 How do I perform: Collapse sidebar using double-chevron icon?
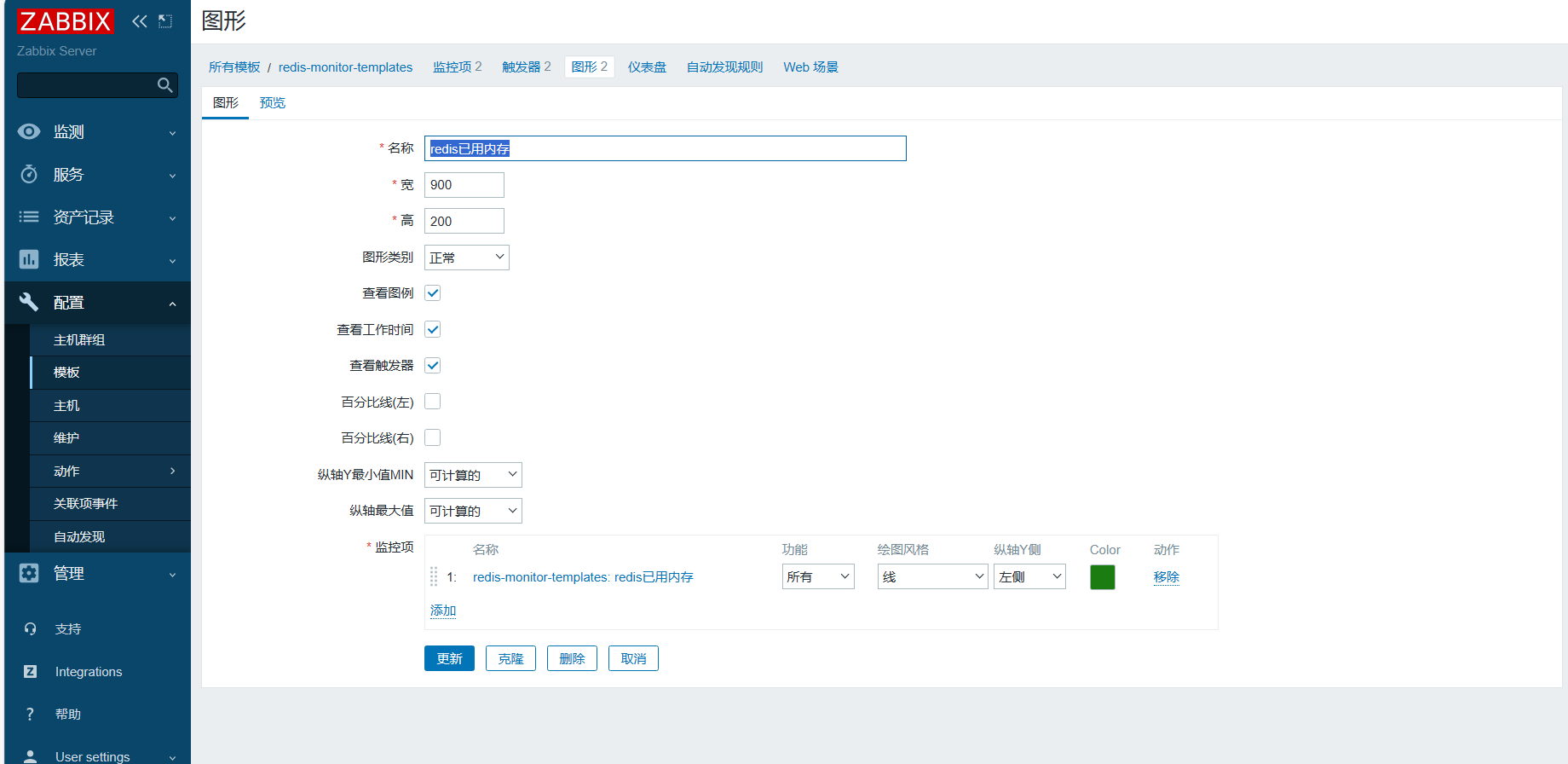click(x=140, y=21)
